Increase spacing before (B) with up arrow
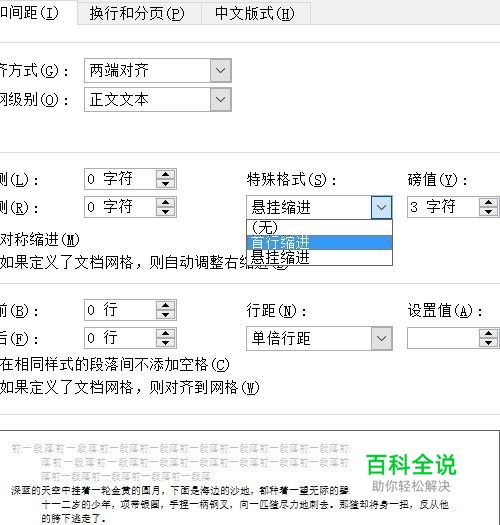 166,305
